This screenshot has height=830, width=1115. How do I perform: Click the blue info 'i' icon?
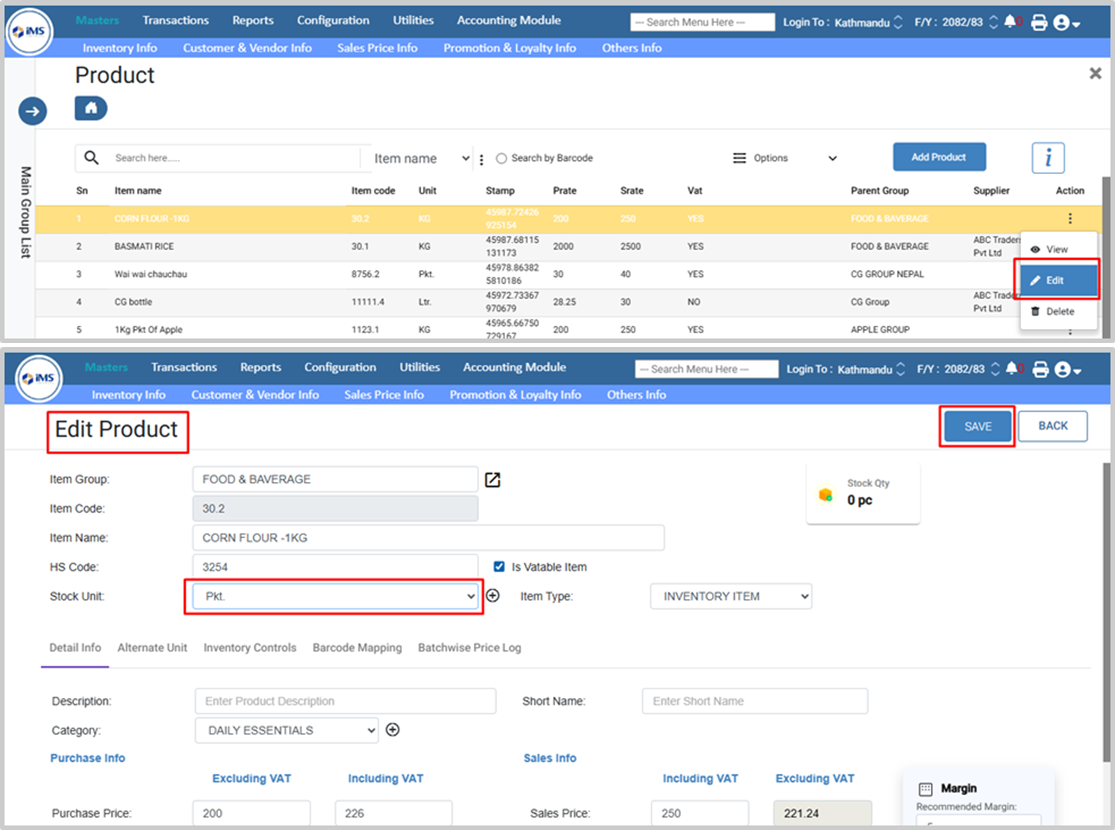click(x=1047, y=158)
